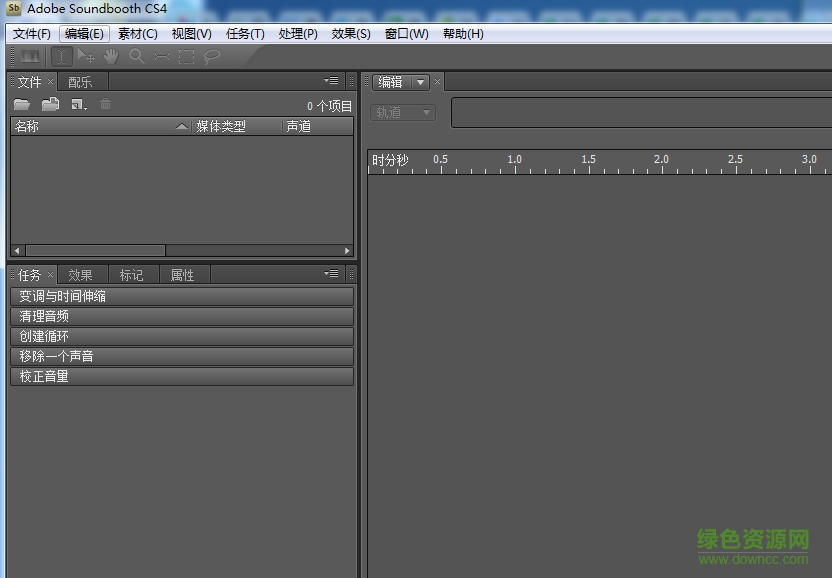
Task: Open the 处理(P) menu
Action: 297,33
